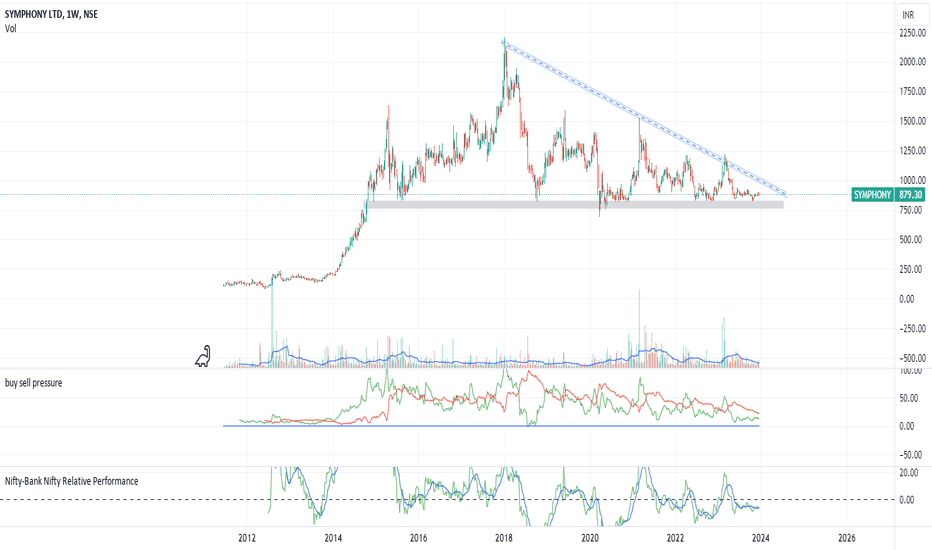Click the 2026 label on time axis

tap(846, 538)
